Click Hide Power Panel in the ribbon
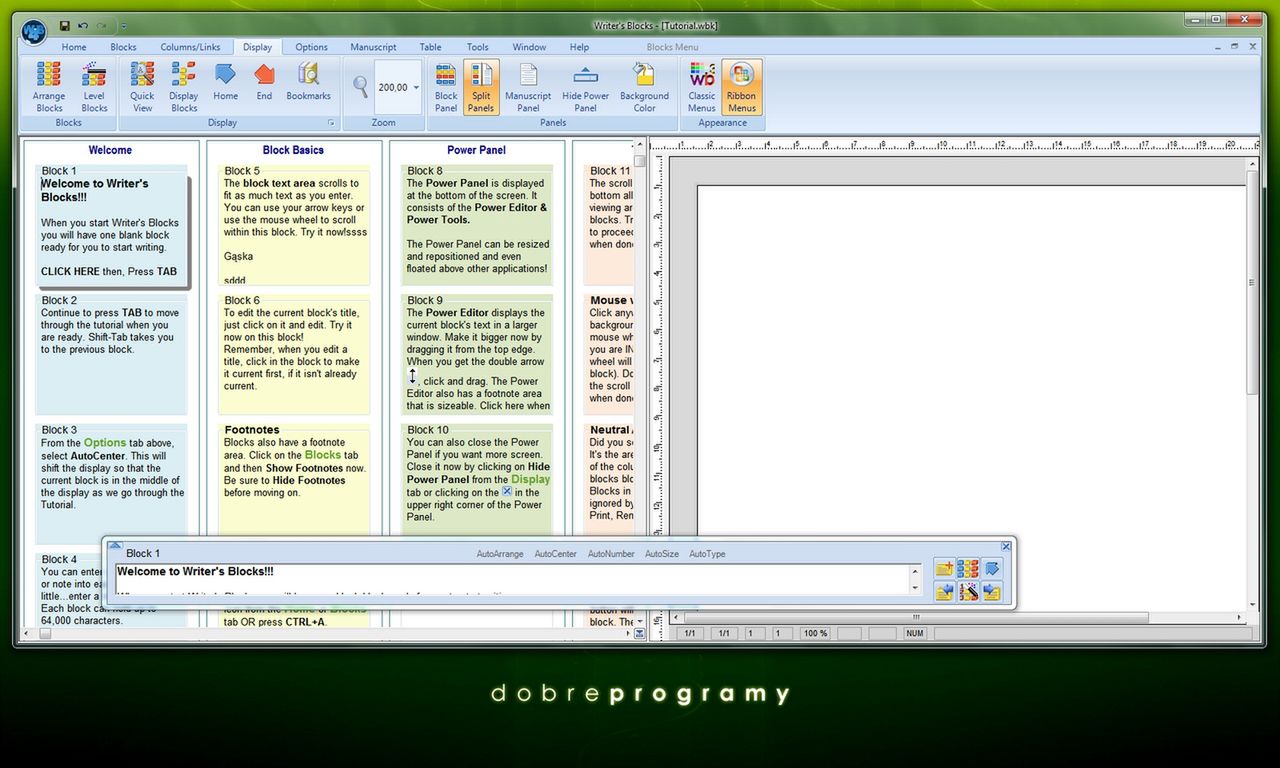This screenshot has height=768, width=1280. pos(586,87)
